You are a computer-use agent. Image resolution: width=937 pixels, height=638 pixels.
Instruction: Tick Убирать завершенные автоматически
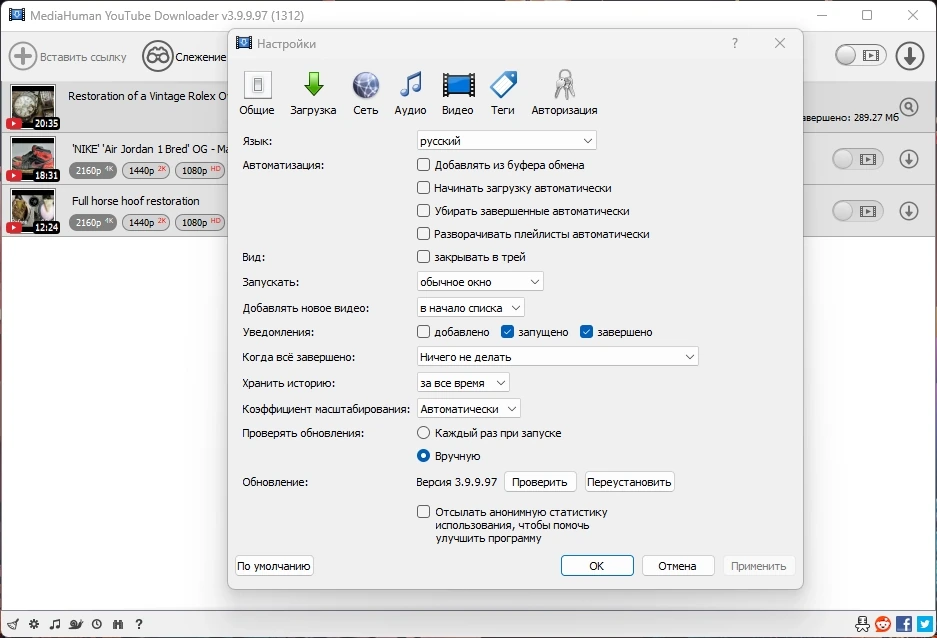click(423, 210)
